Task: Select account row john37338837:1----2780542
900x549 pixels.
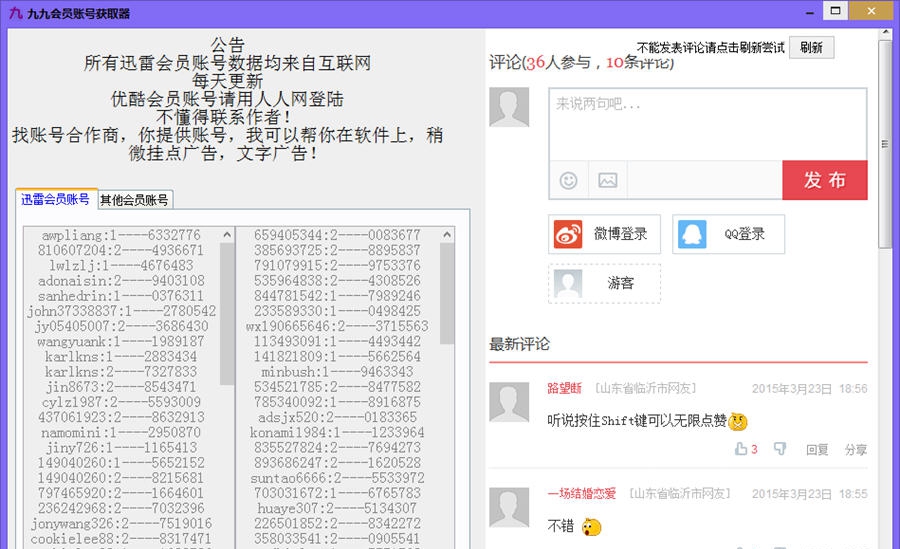Action: pyautogui.click(x=121, y=311)
